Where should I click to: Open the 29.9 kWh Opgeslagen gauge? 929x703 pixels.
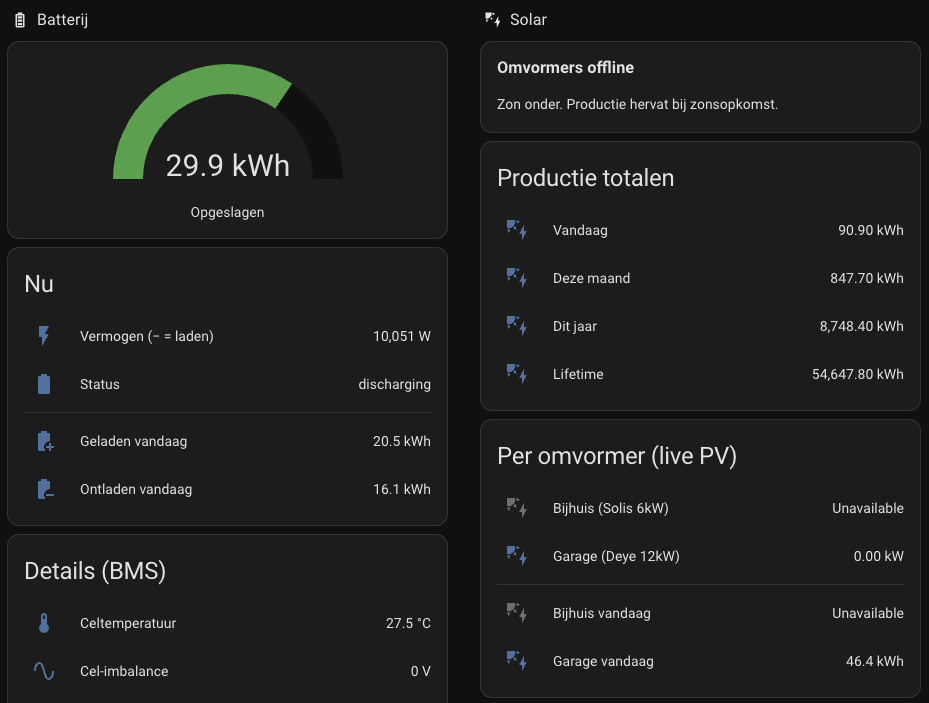tap(228, 140)
